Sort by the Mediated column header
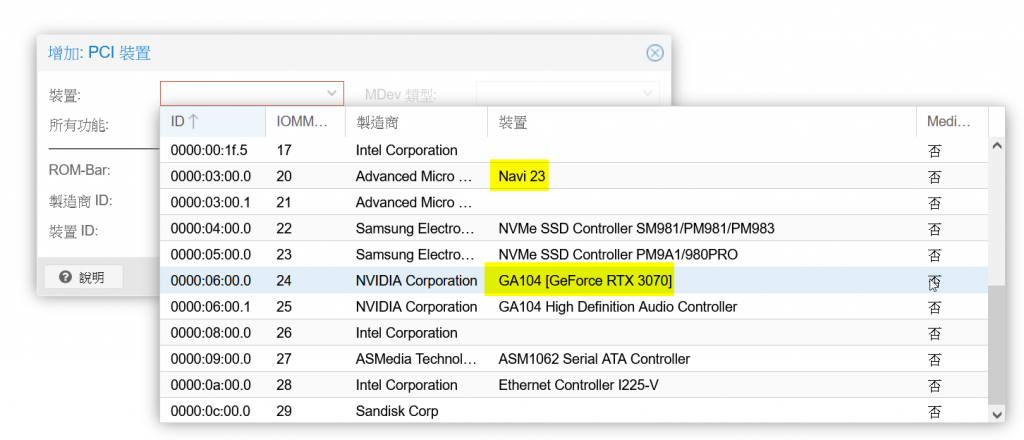The width and height of the screenshot is (1024, 440). 952,121
